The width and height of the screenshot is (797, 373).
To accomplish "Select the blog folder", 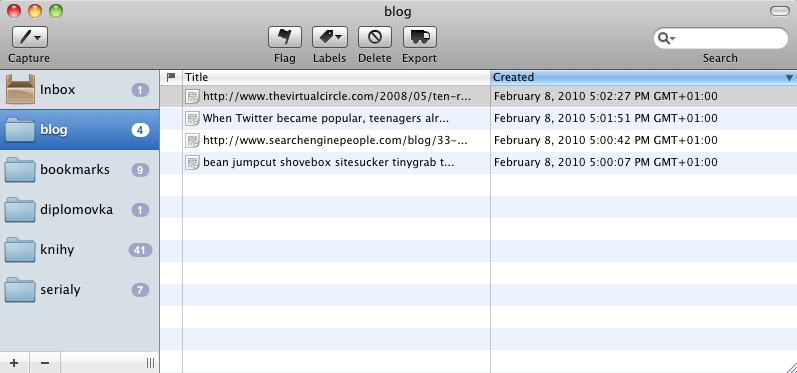I will [80, 130].
